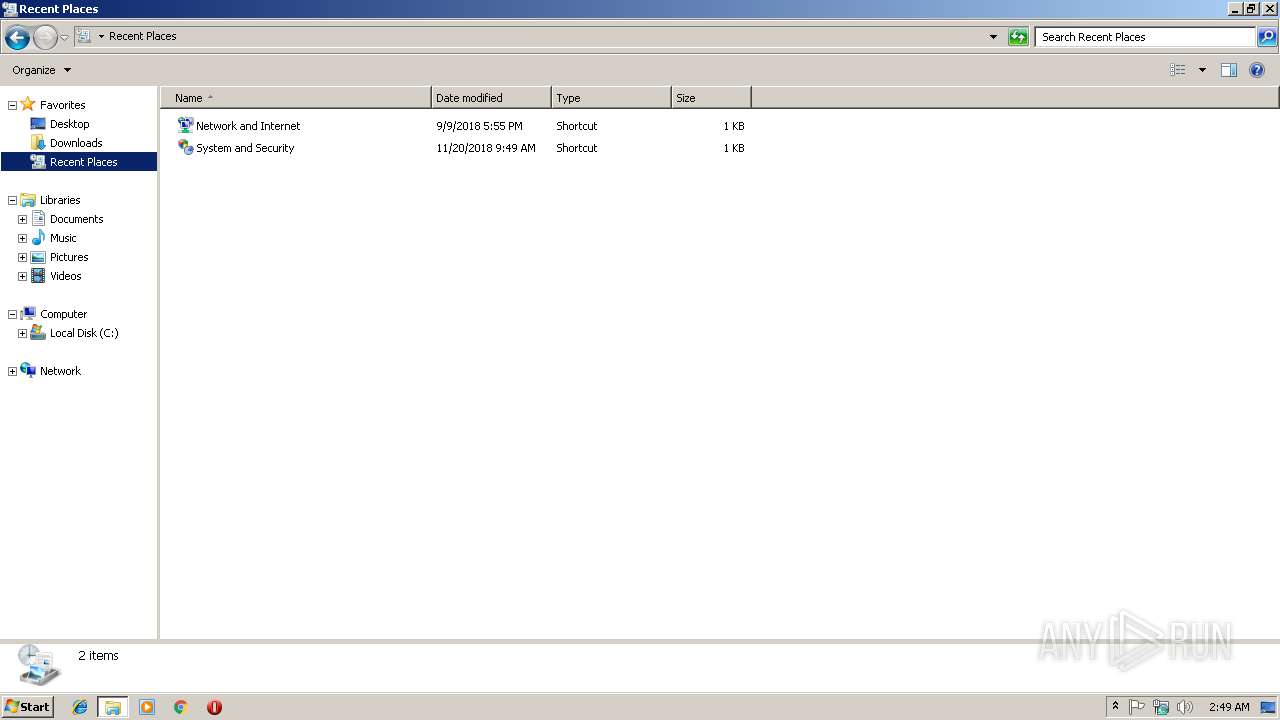Open the breadcrumb root dropdown arrow
The height and width of the screenshot is (720, 1280).
pos(101,37)
